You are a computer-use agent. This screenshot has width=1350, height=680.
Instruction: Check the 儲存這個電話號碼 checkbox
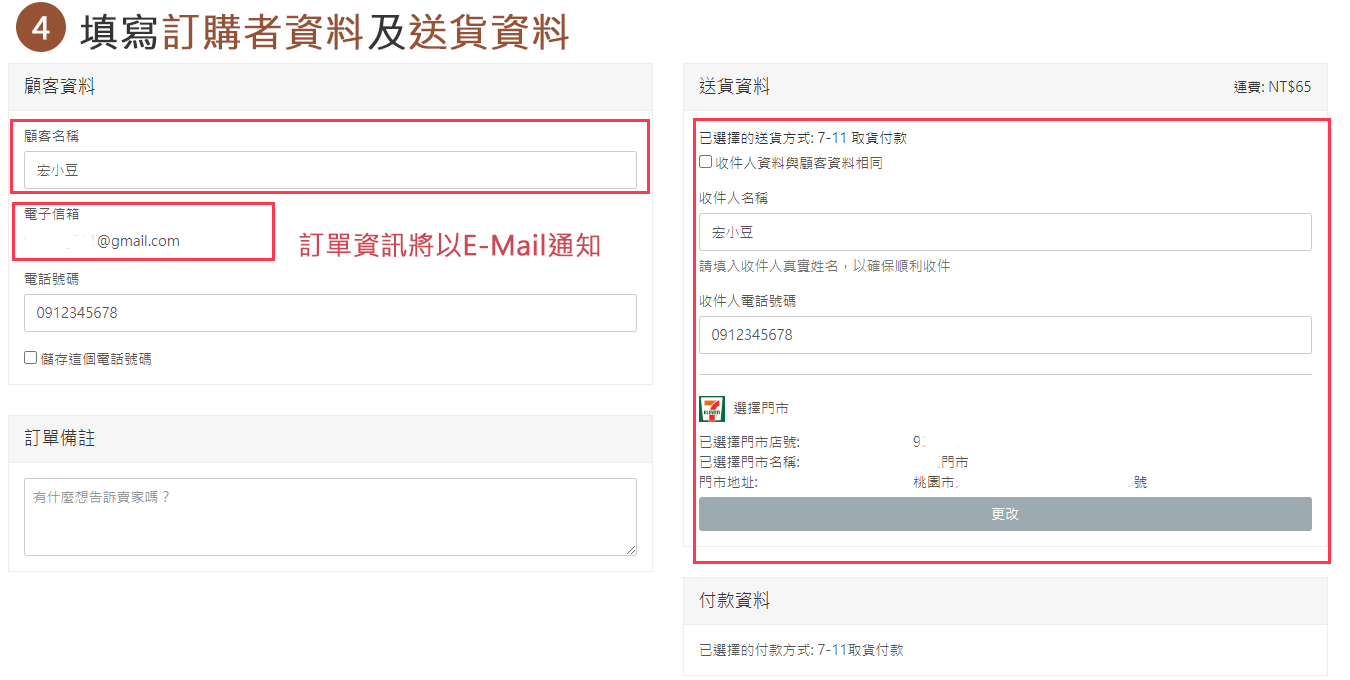[31, 358]
